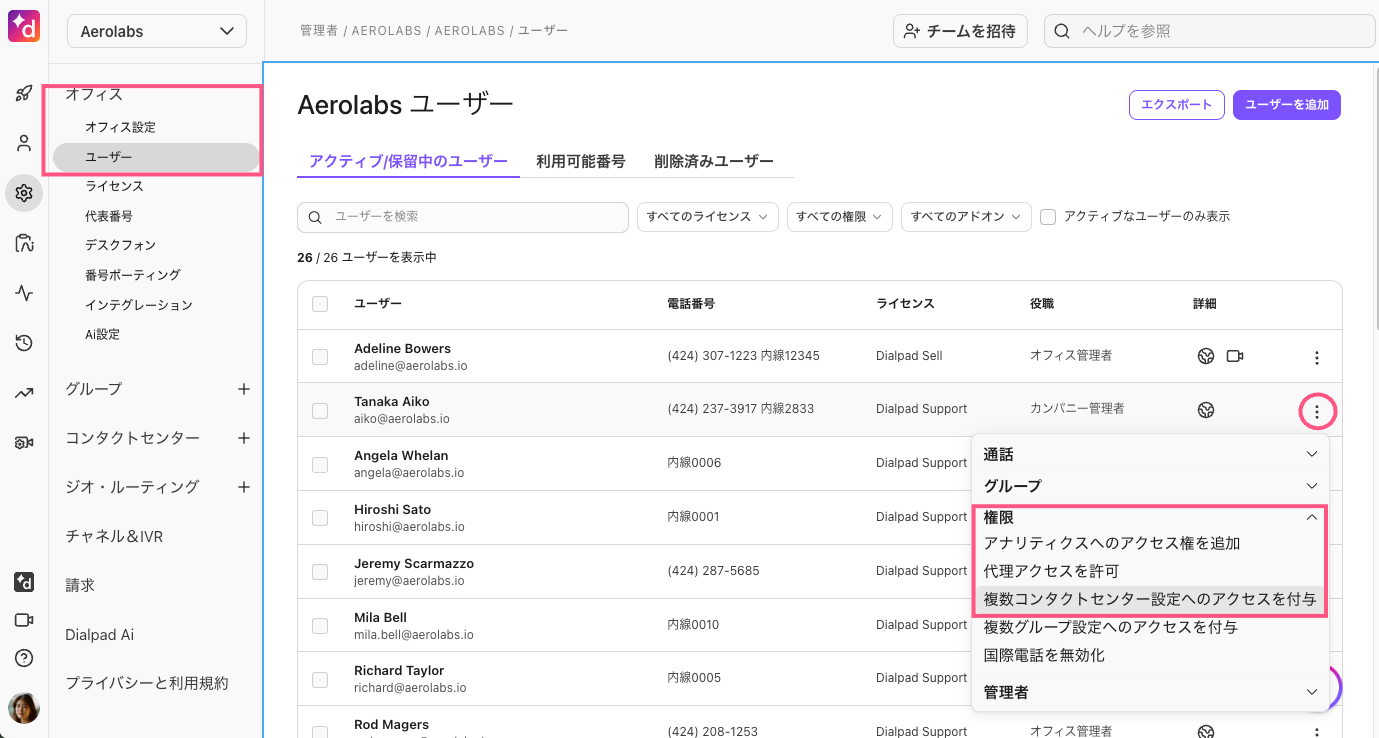
Task: Open the help question mark icon
Action: [24, 658]
